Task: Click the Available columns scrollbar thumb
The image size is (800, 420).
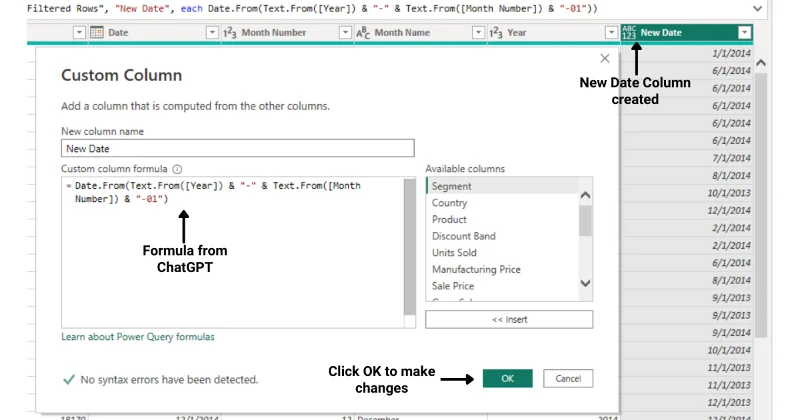Action: pyautogui.click(x=586, y=220)
